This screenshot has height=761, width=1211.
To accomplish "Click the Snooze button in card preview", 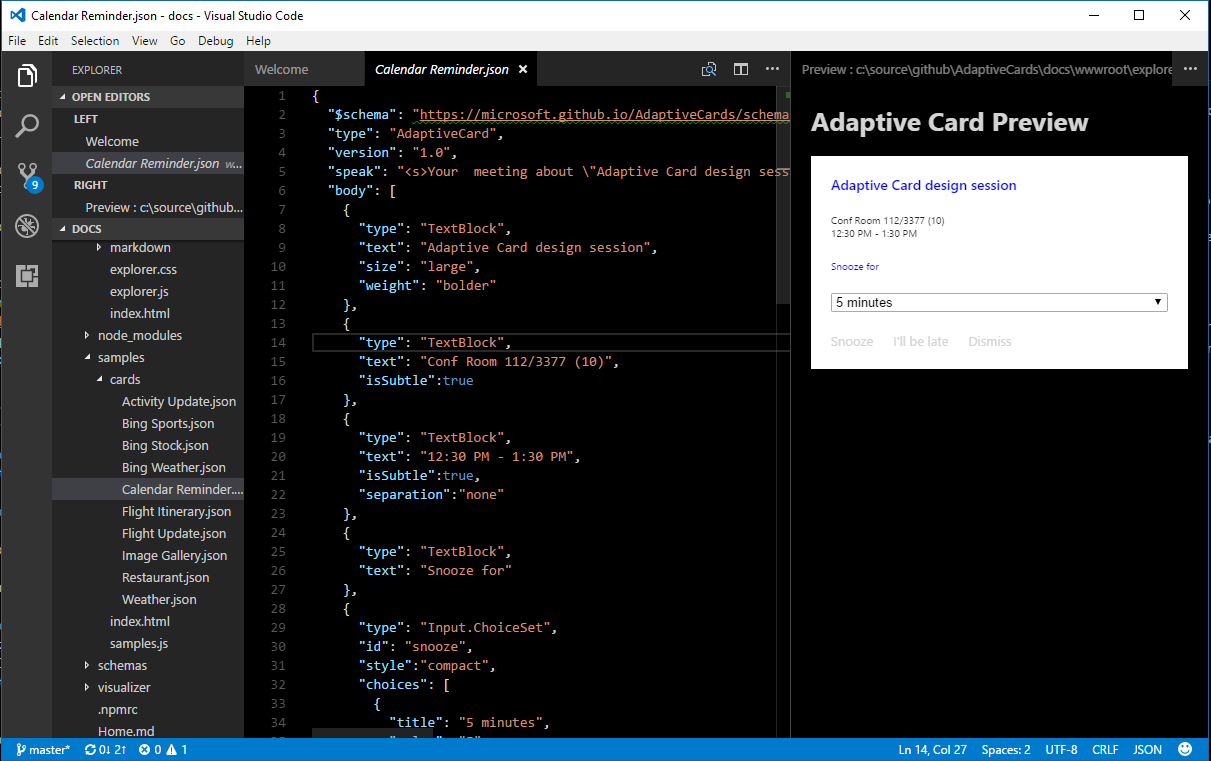I will click(852, 341).
